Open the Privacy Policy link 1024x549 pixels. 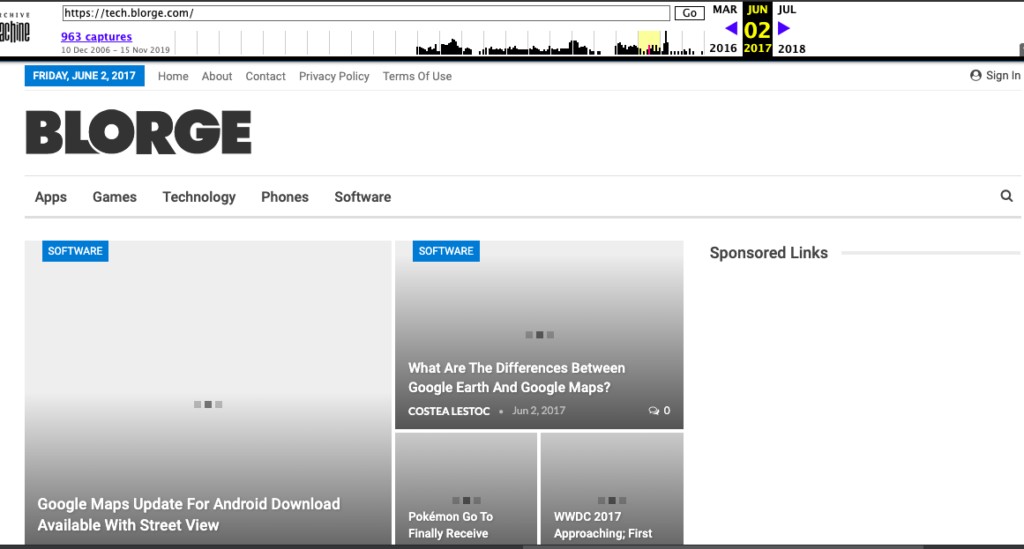(x=334, y=76)
